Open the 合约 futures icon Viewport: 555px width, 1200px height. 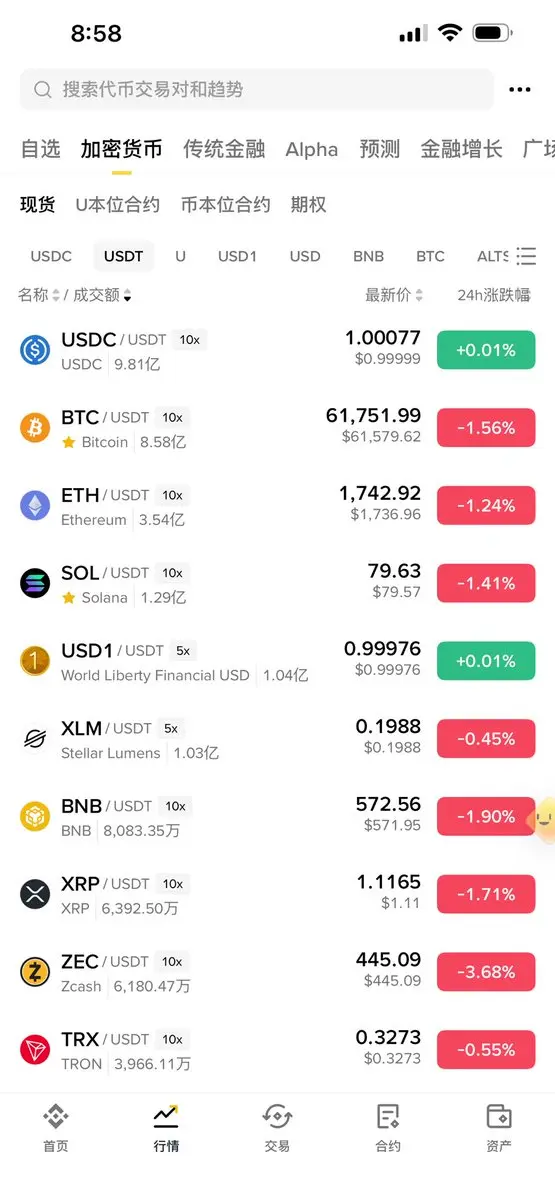click(x=388, y=1116)
